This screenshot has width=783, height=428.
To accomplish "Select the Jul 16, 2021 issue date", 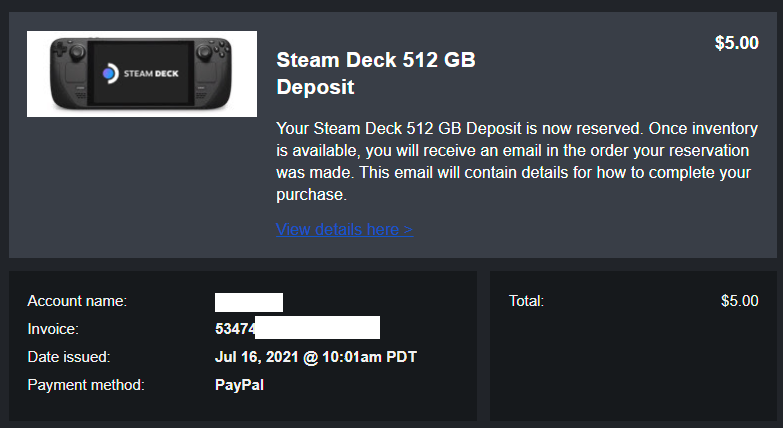I will 315,356.
